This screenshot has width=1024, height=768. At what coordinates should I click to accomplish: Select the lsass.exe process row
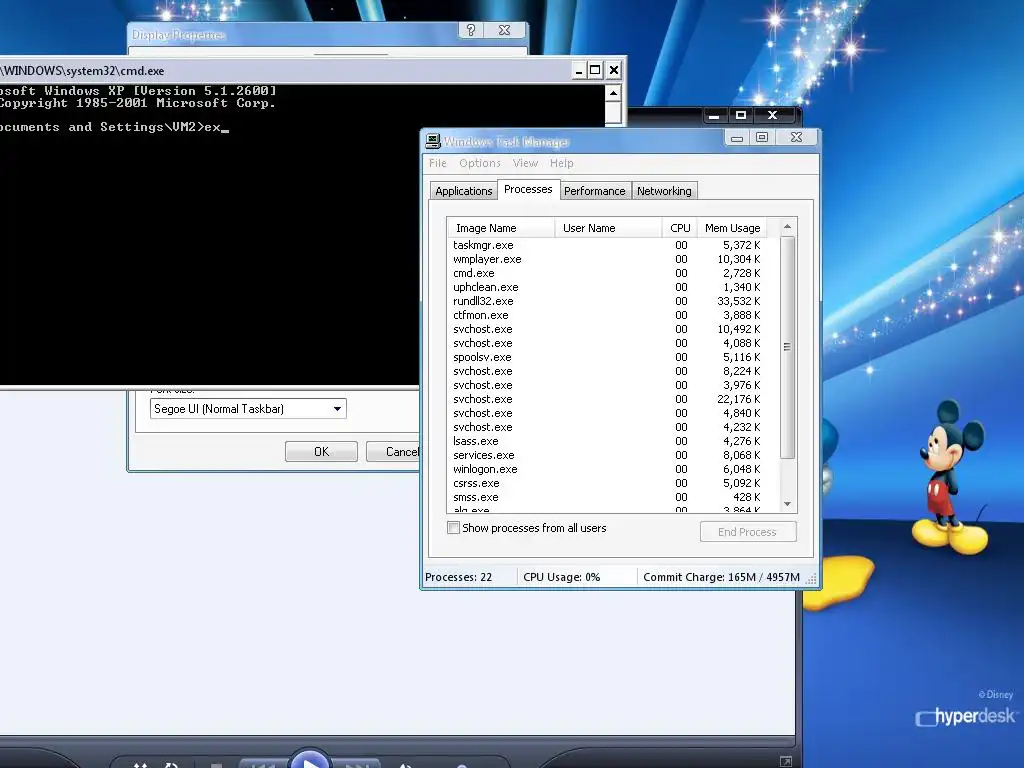[x=613, y=441]
